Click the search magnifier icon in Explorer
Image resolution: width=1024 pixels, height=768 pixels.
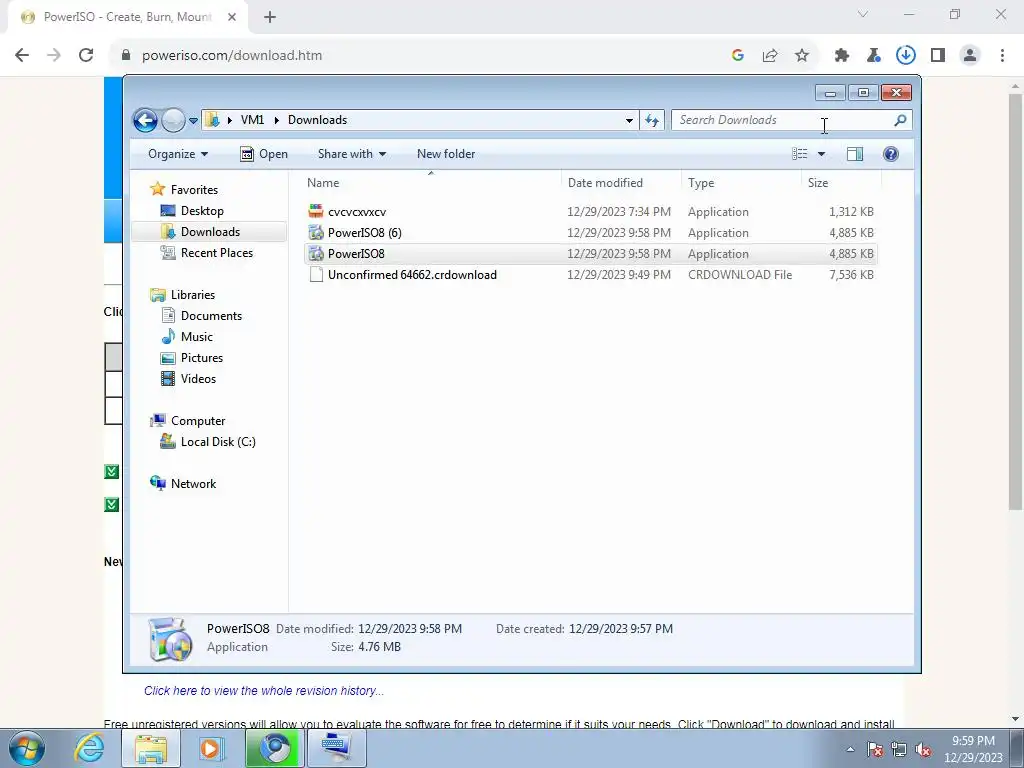point(900,120)
